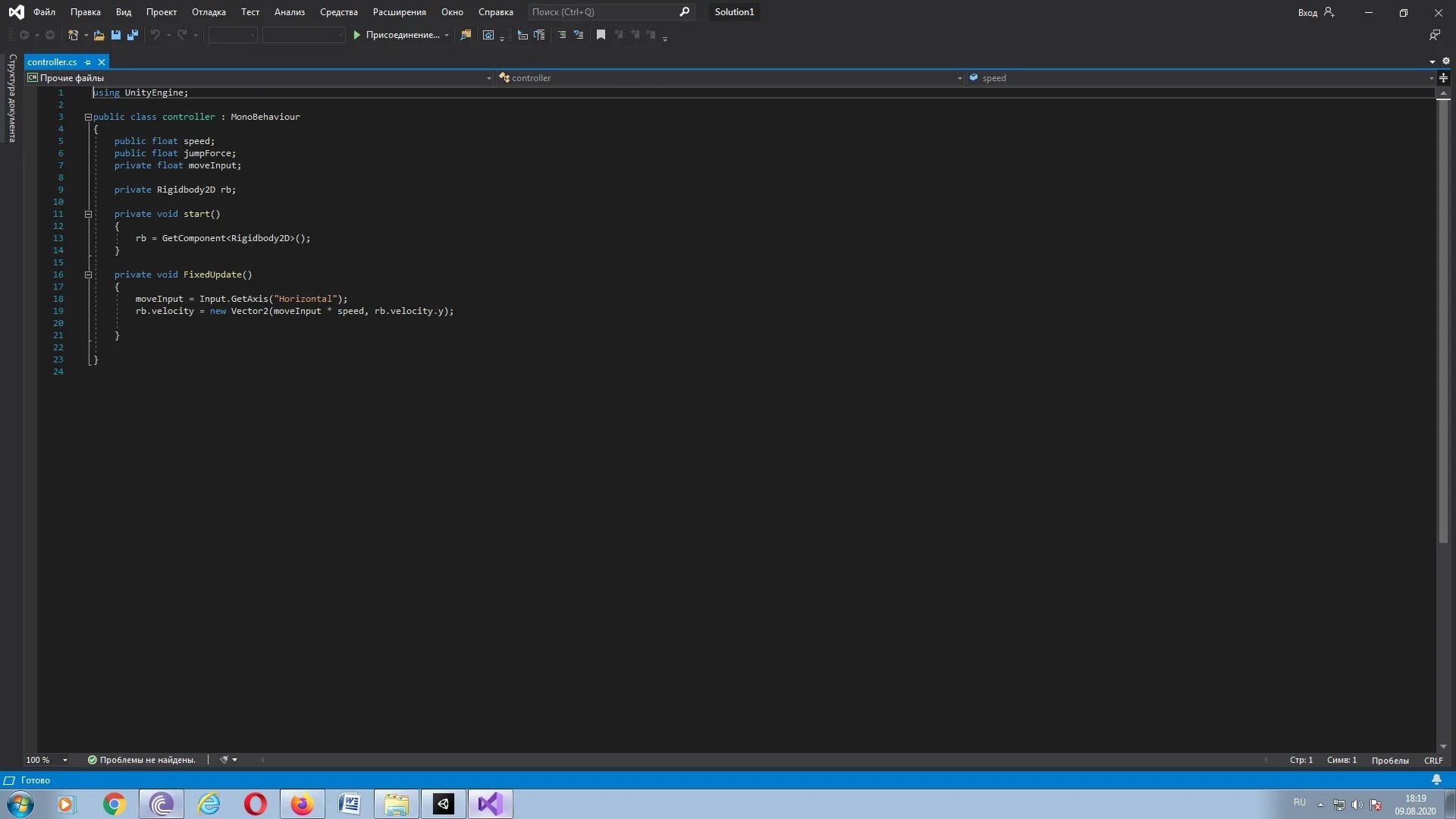Screen dimensions: 1456x819
Task: Expand the speed member dropdown
Action: (x=1431, y=78)
